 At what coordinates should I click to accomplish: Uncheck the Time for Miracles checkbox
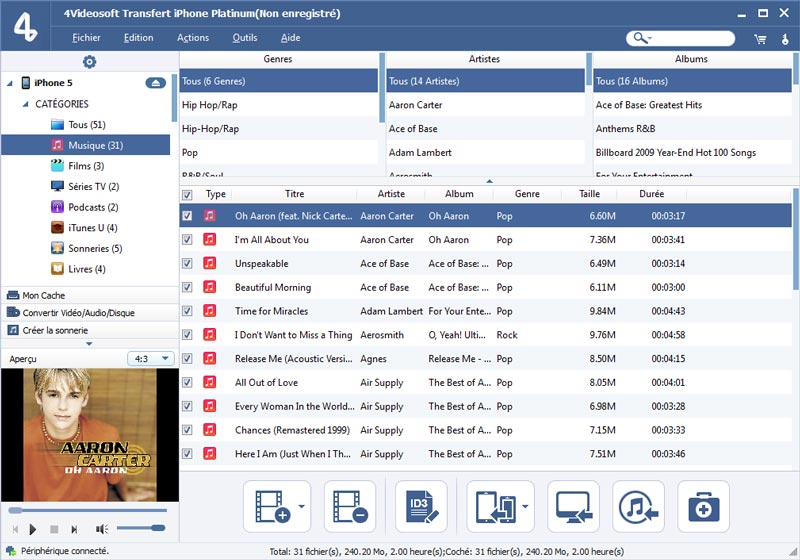(187, 311)
